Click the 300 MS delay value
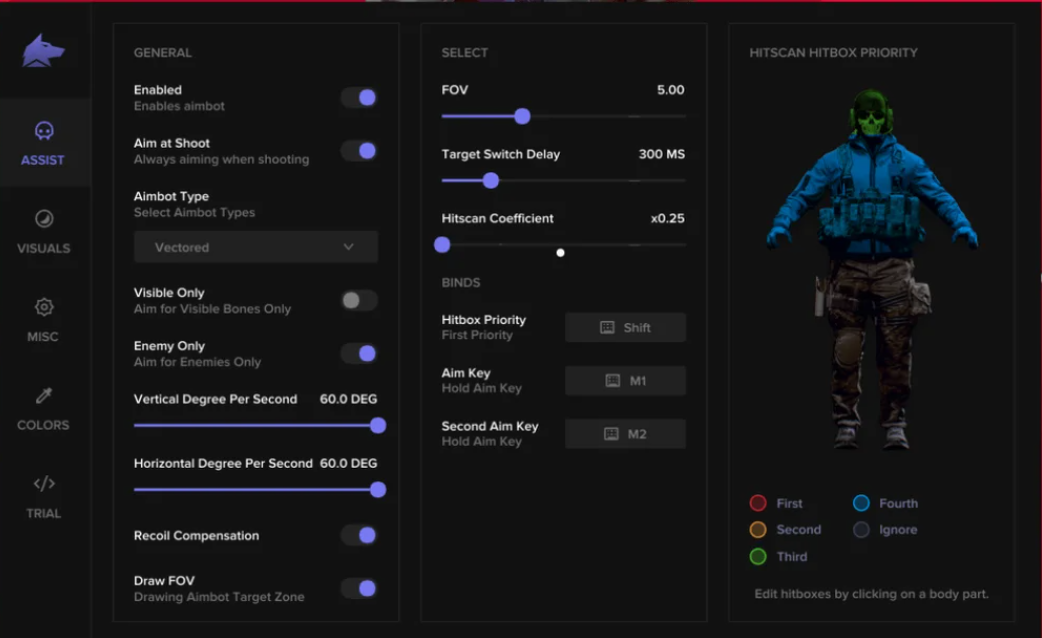 pyautogui.click(x=662, y=154)
